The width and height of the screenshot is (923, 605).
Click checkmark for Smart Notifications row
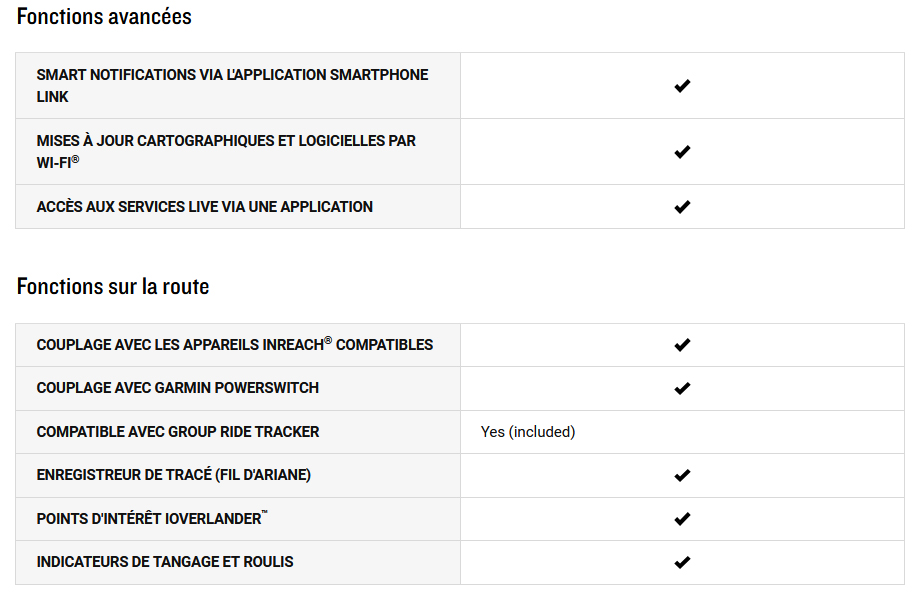[682, 86]
